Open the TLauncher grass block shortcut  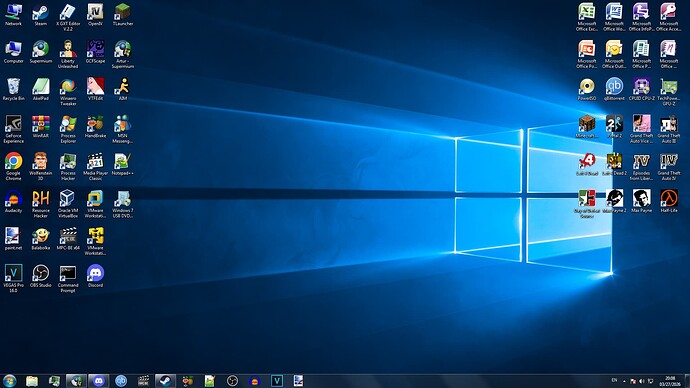(122, 15)
